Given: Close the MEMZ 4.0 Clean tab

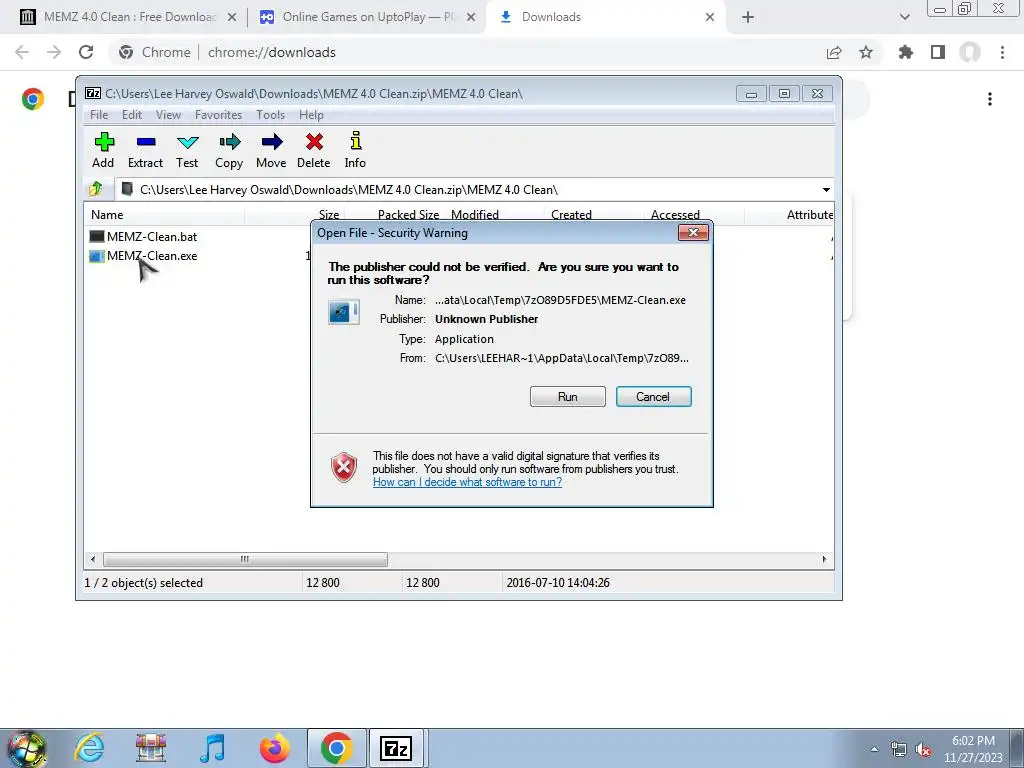Looking at the screenshot, I should click(232, 17).
